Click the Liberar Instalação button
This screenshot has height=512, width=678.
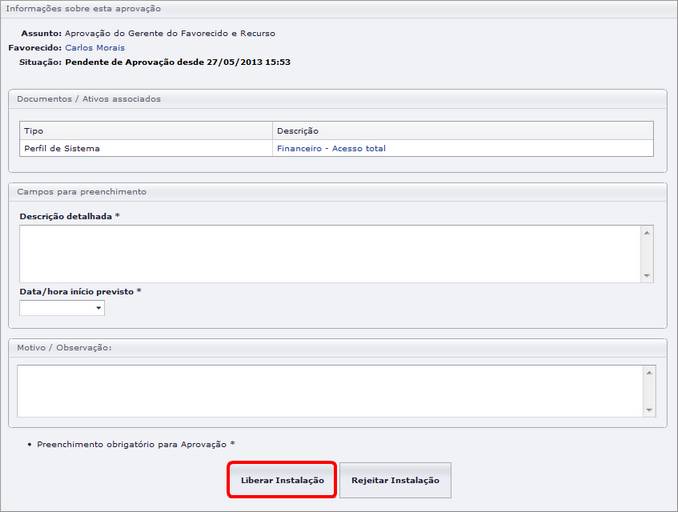point(282,481)
